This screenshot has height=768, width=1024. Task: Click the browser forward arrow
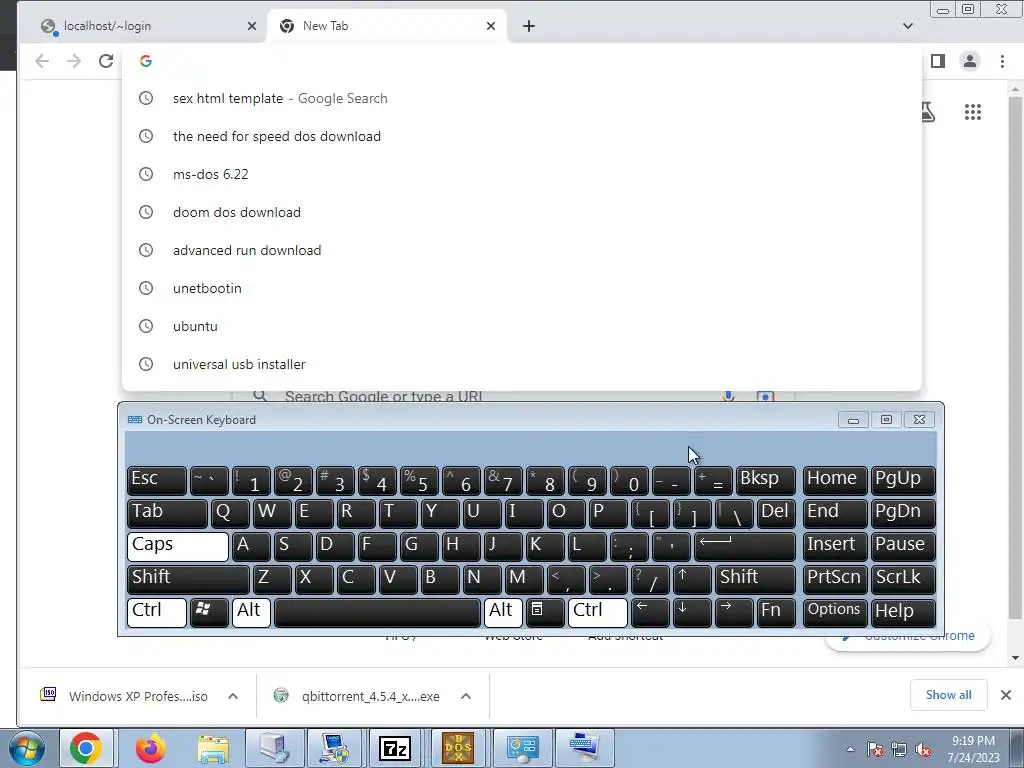[x=74, y=61]
